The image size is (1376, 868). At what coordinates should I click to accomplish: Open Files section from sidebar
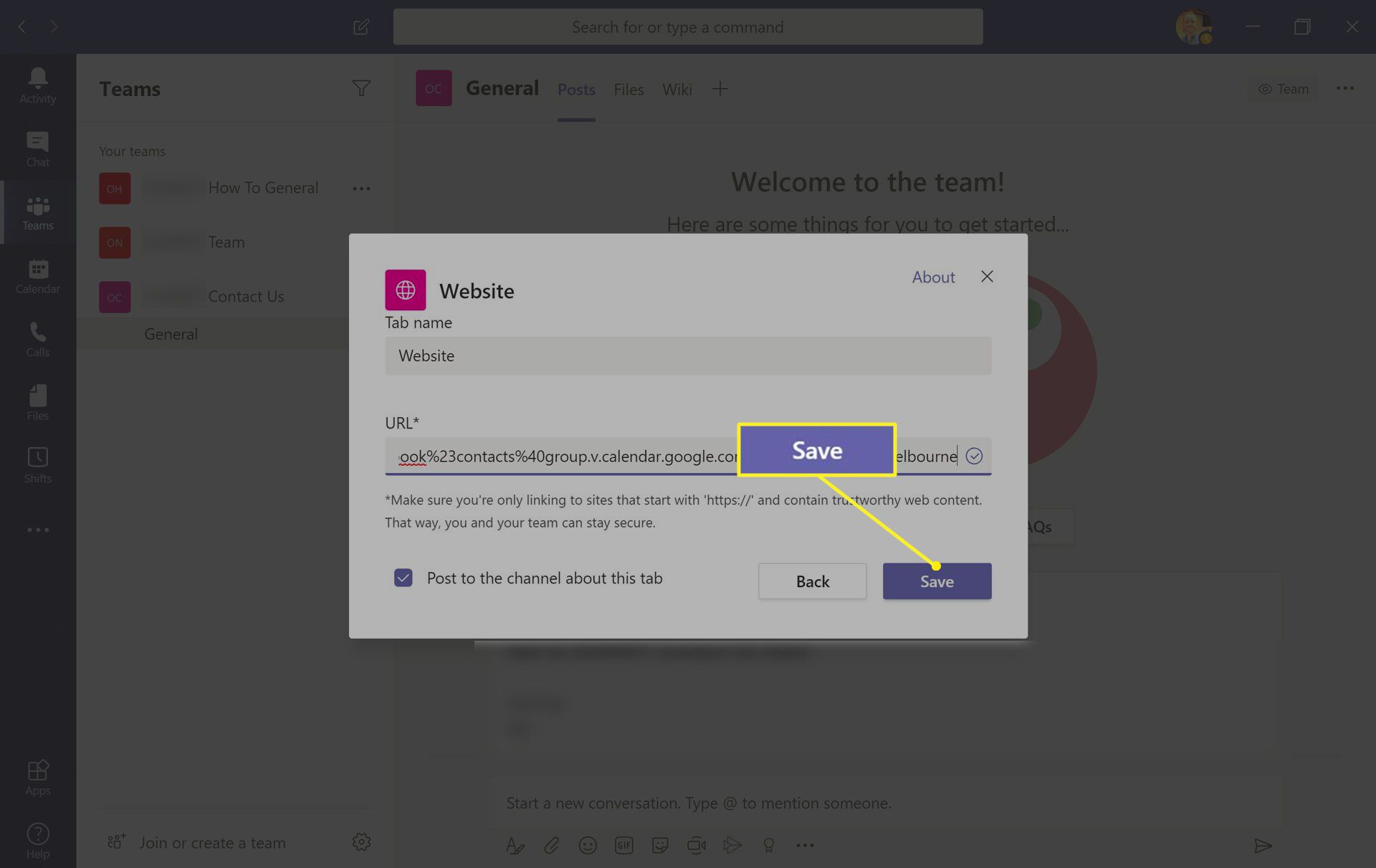pyautogui.click(x=37, y=401)
